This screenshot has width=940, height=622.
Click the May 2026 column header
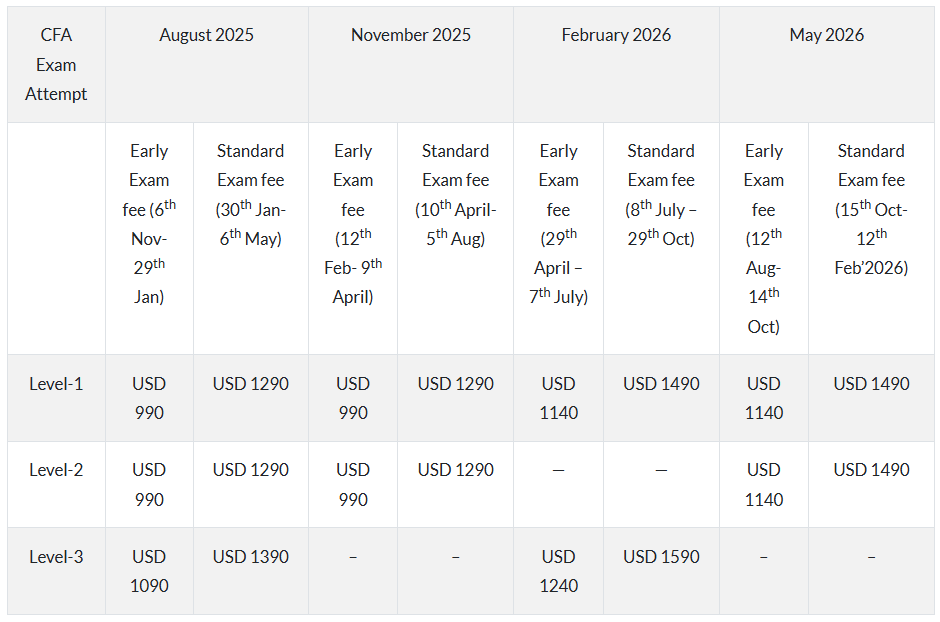(826, 35)
